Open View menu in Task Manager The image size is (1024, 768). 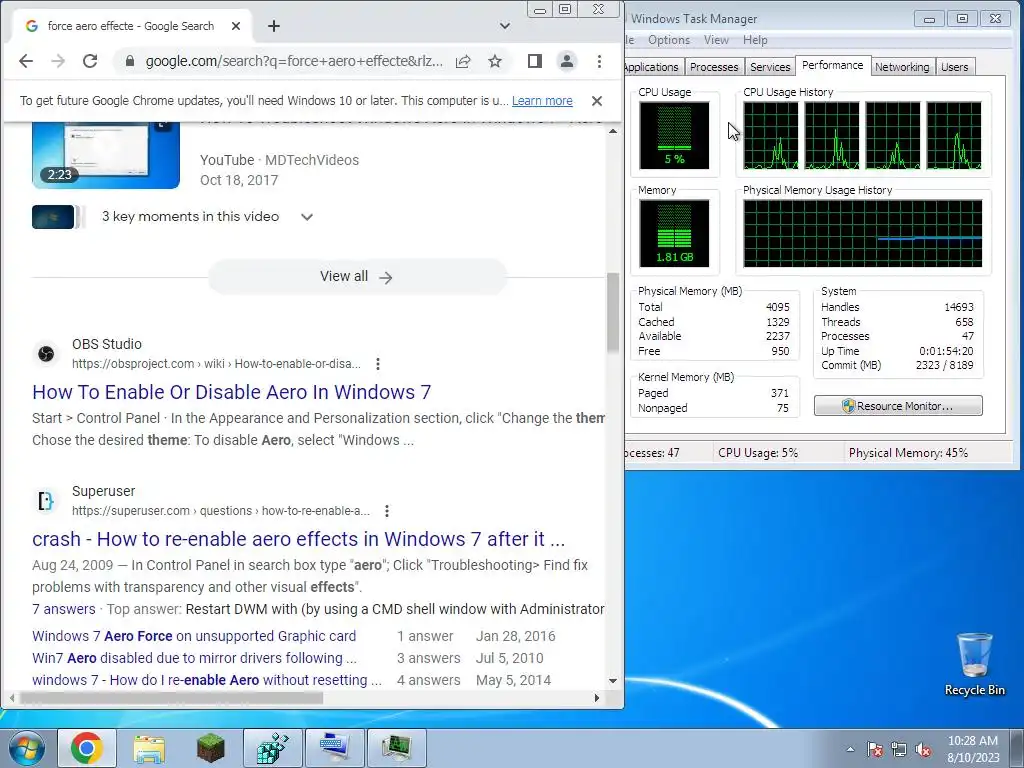click(x=716, y=40)
